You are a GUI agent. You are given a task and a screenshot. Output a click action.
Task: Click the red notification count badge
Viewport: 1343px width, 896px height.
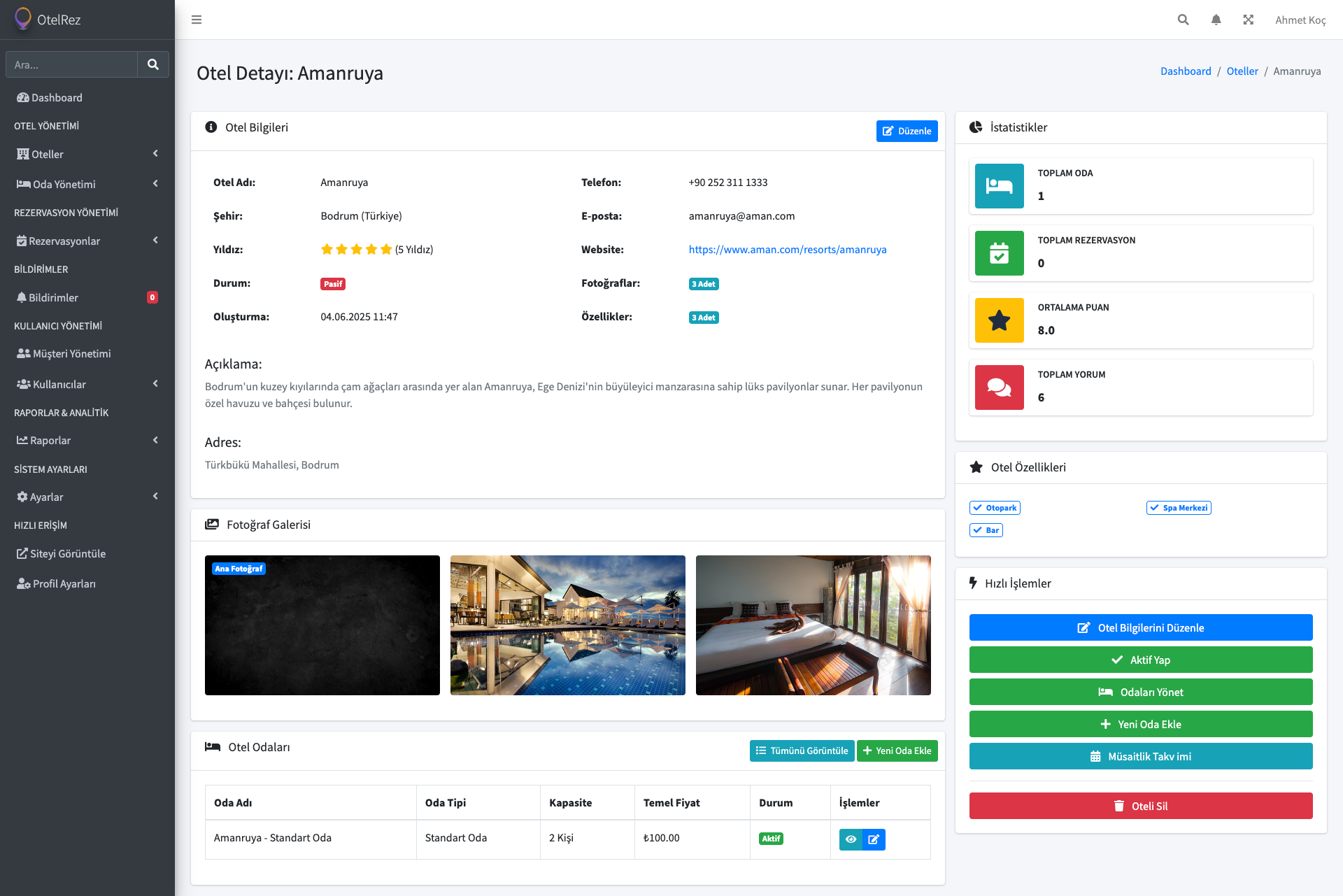(152, 297)
